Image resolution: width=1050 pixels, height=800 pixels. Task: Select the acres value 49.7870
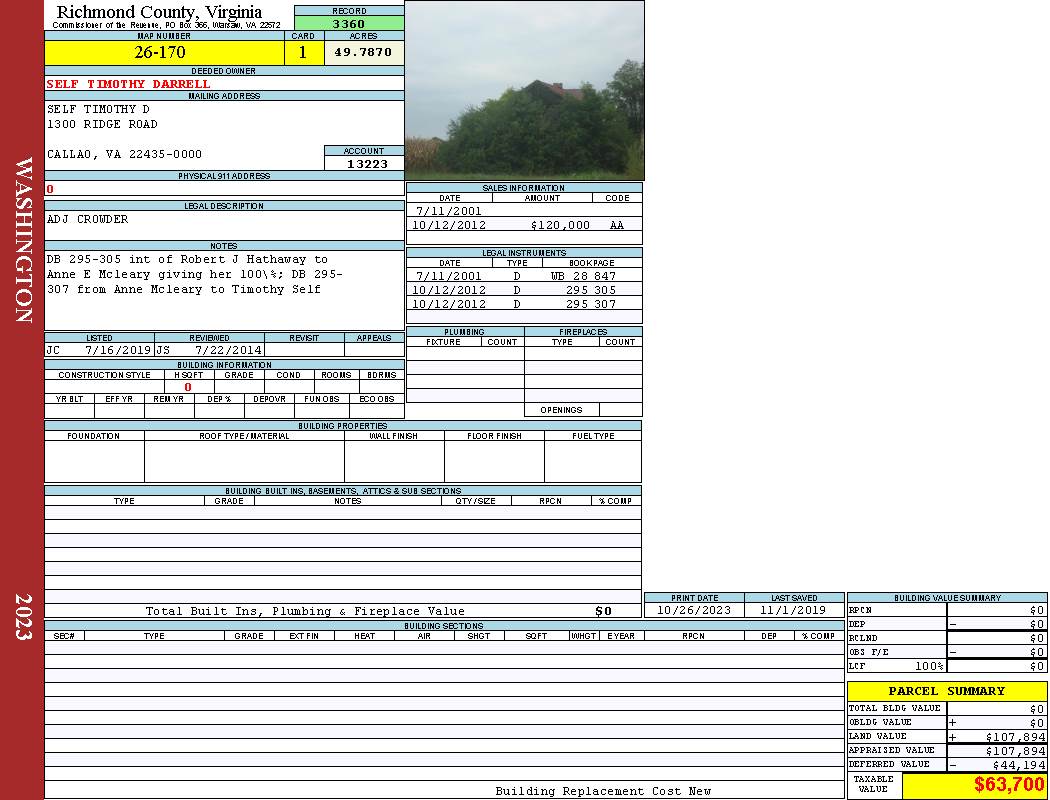[363, 52]
